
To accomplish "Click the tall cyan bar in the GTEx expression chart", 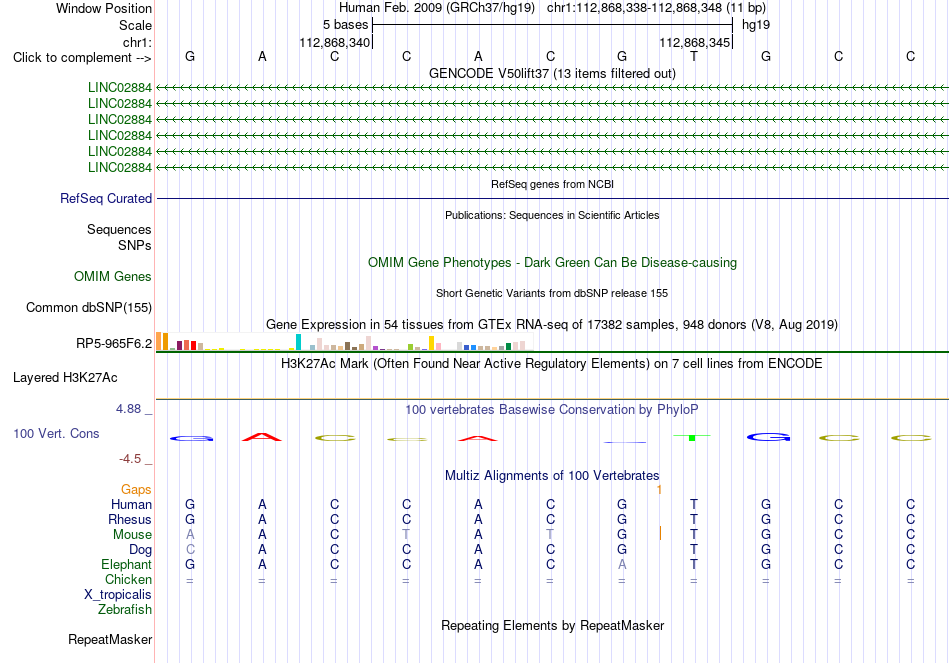I will point(298,342).
